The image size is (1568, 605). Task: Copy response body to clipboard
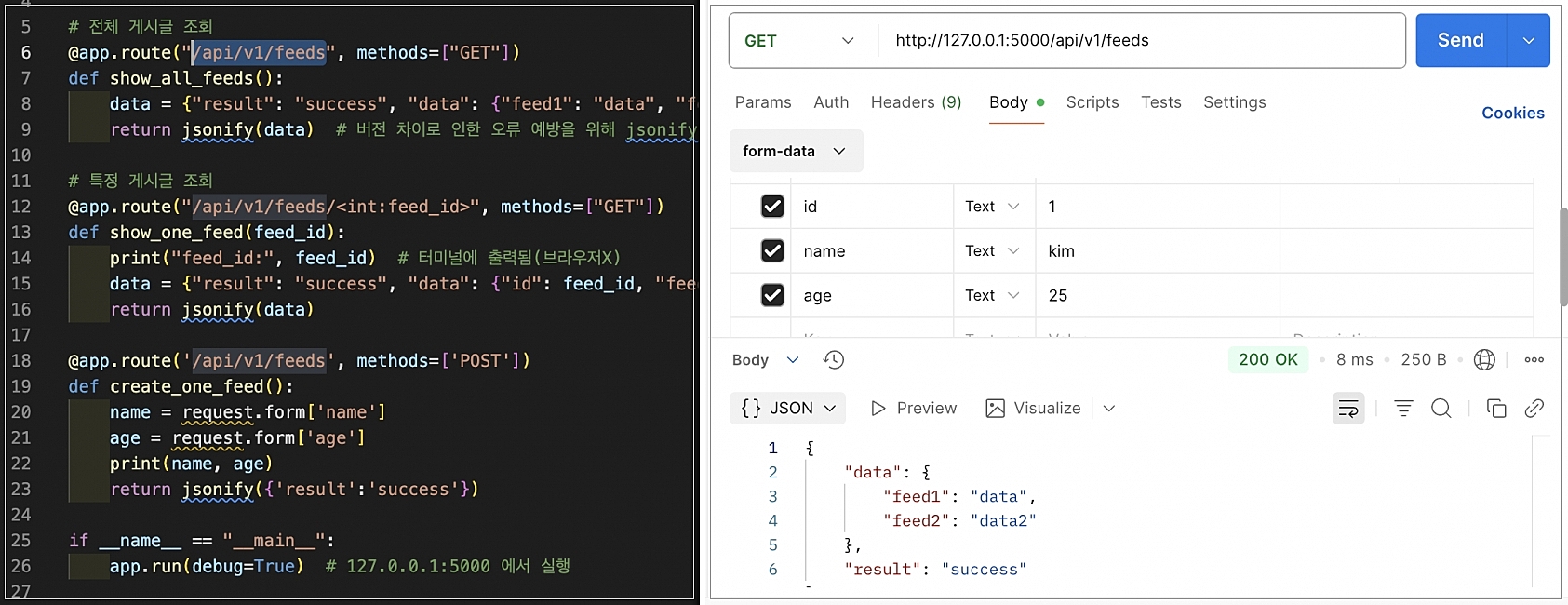pos(1496,408)
